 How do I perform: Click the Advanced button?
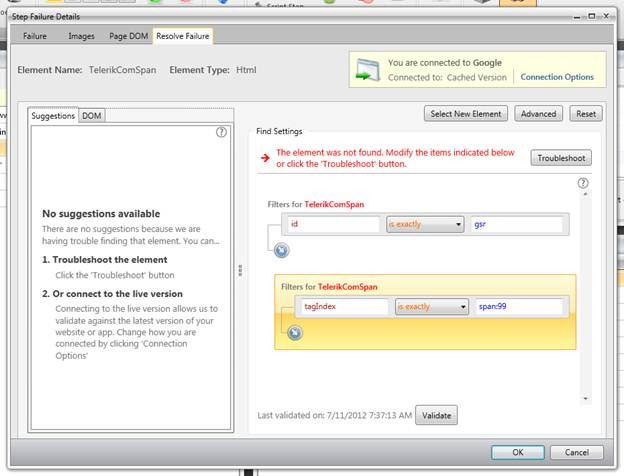click(x=538, y=113)
